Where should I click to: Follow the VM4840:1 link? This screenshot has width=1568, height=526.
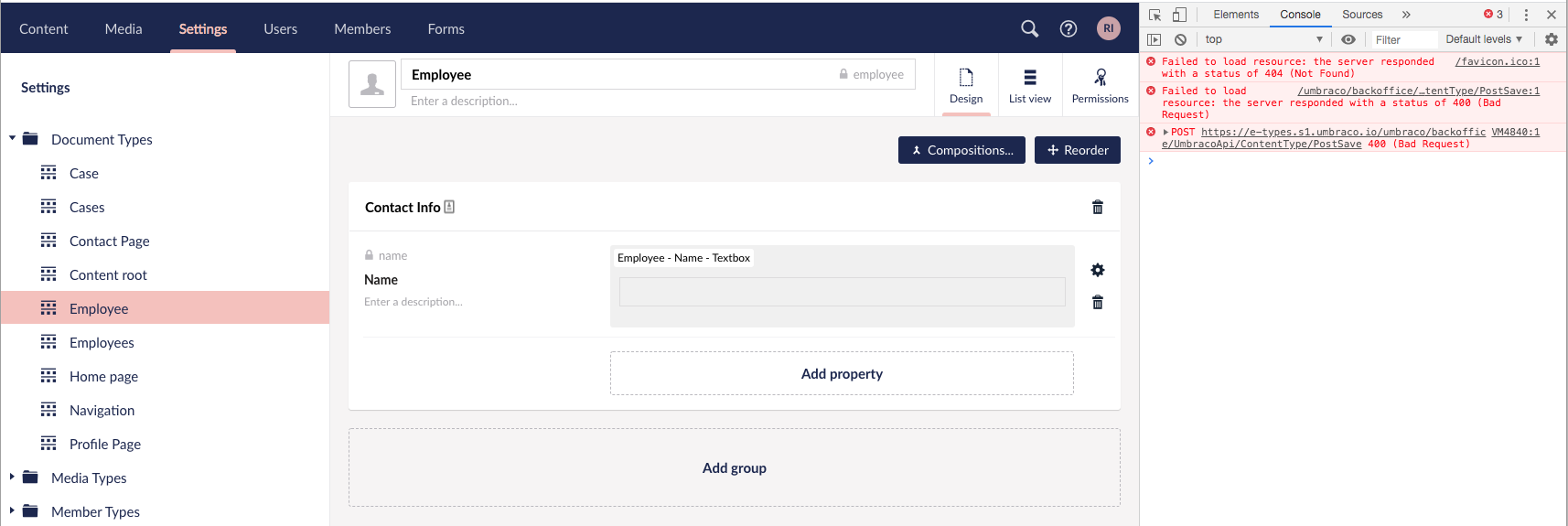(x=1516, y=133)
